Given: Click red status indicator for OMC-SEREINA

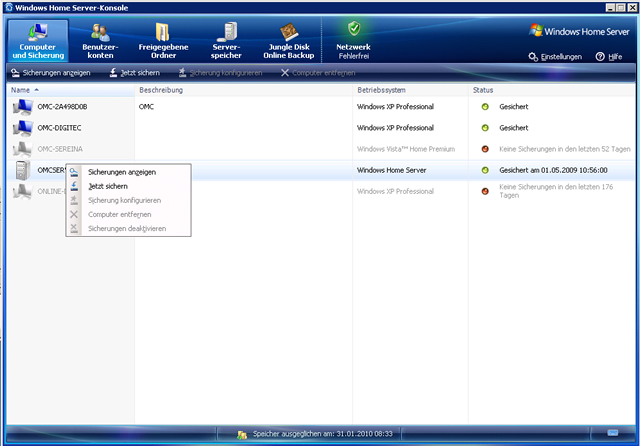Looking at the screenshot, I should pyautogui.click(x=485, y=149).
